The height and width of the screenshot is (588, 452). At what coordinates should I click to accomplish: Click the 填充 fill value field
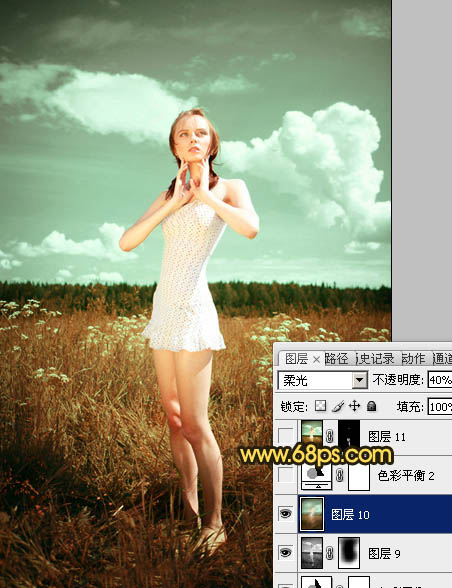pos(440,406)
